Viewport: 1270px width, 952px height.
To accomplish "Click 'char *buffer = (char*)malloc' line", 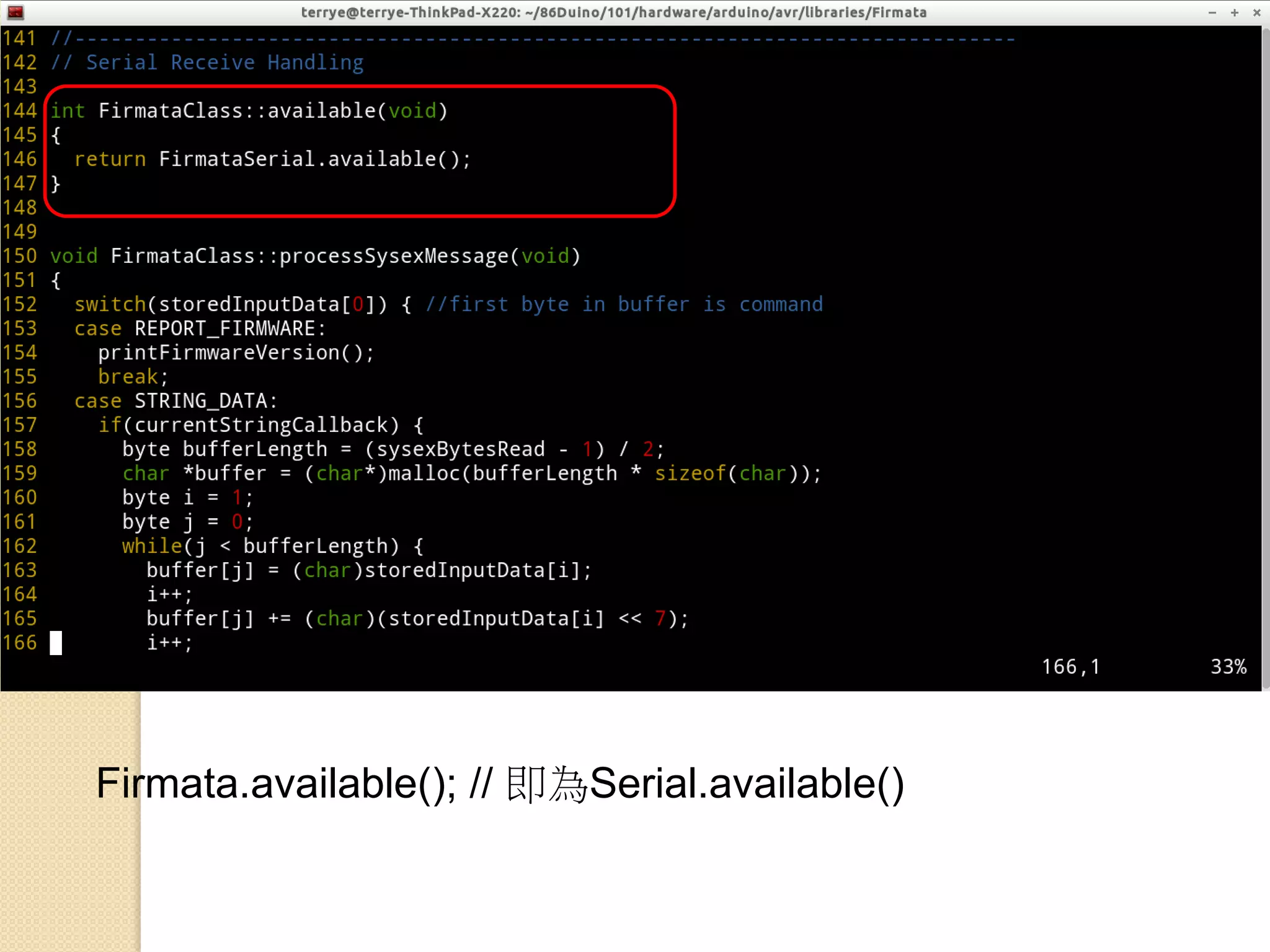I will pos(471,474).
